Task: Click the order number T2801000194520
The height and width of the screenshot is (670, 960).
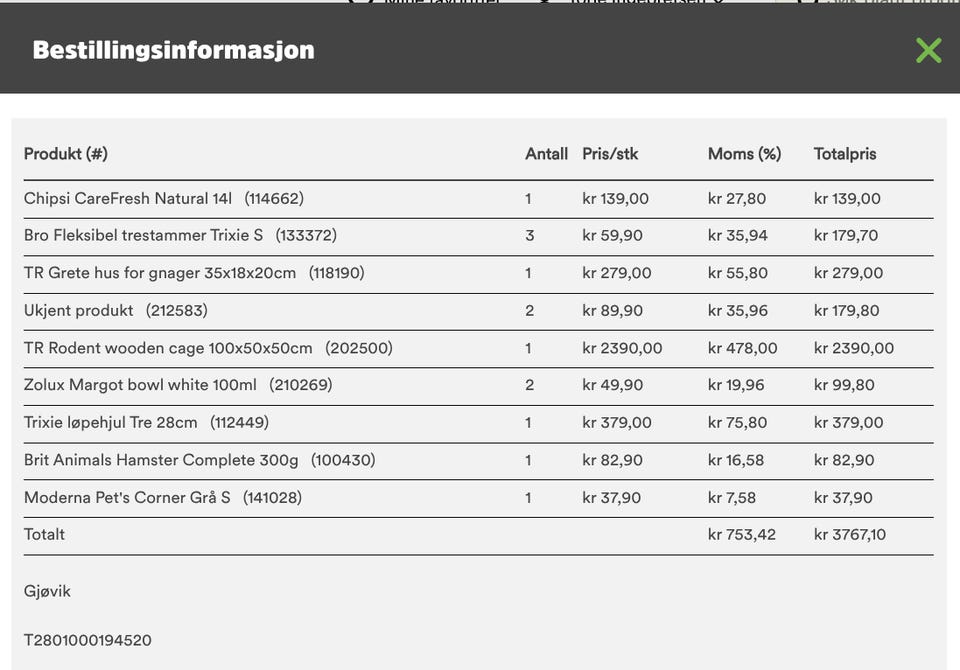Action: (88, 641)
